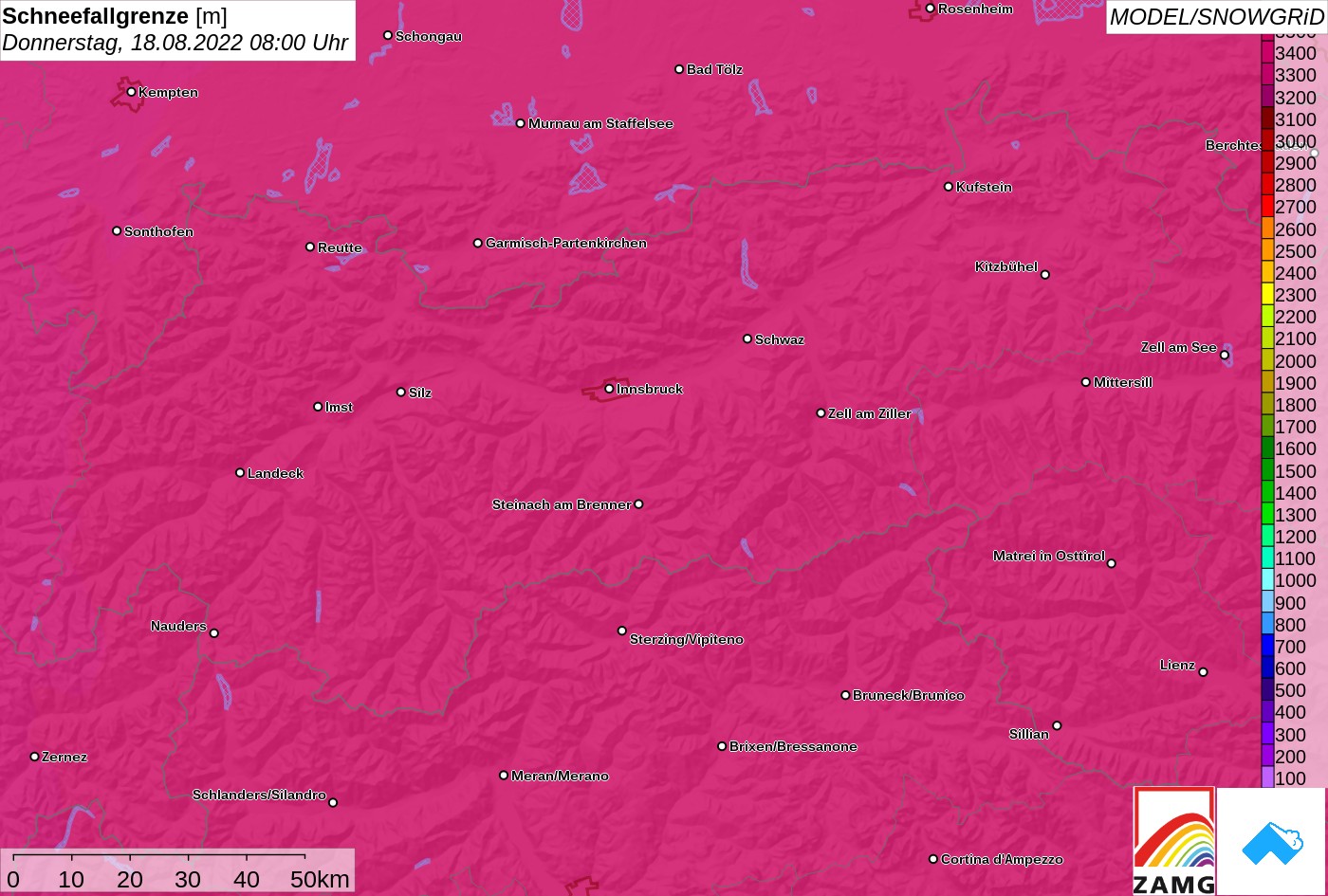Viewport: 1328px width, 896px height.
Task: Click the Zell am Ziller label
Action: [x=870, y=413]
